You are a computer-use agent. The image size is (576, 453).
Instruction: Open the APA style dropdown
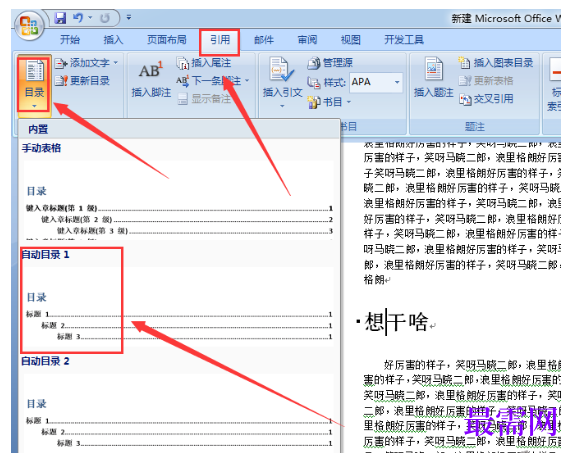click(x=397, y=82)
